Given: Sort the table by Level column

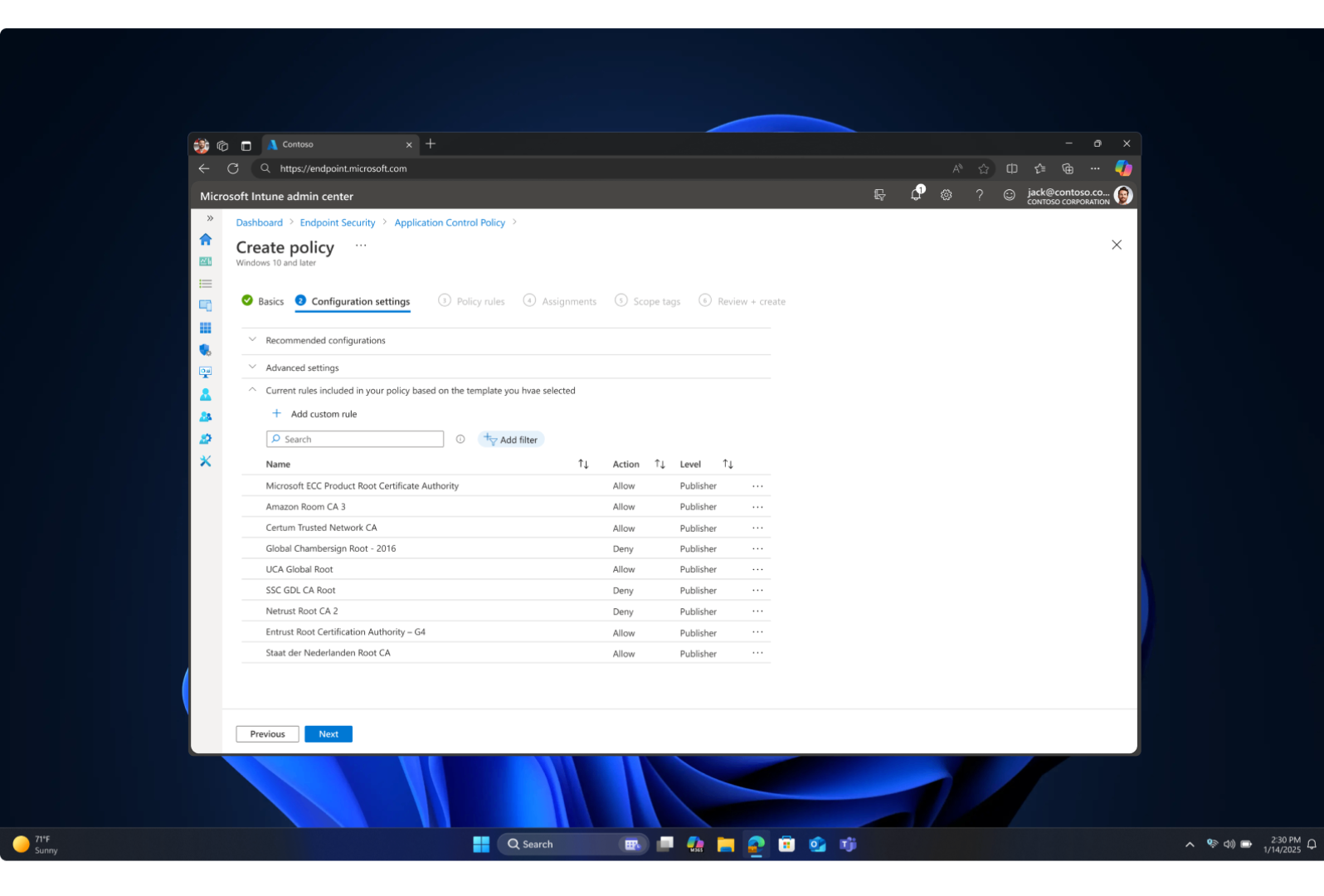Looking at the screenshot, I should click(728, 465).
